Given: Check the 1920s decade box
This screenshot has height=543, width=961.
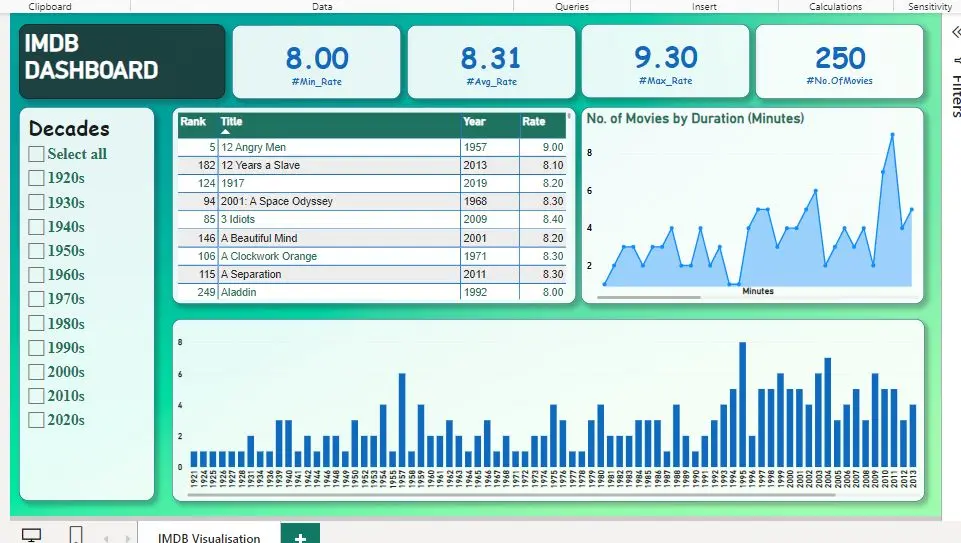Looking at the screenshot, I should [36, 178].
